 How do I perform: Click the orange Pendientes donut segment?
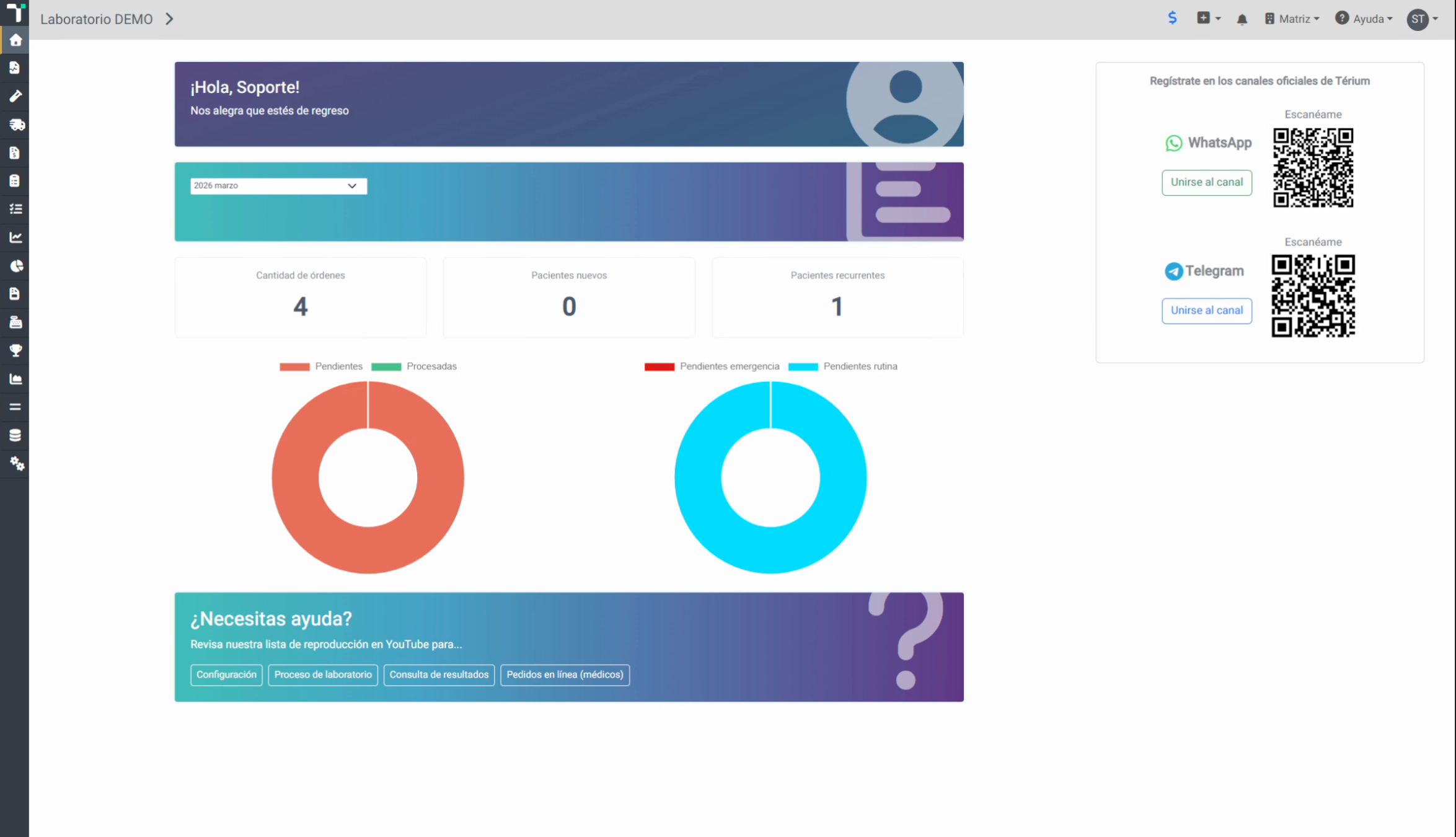pos(368,552)
